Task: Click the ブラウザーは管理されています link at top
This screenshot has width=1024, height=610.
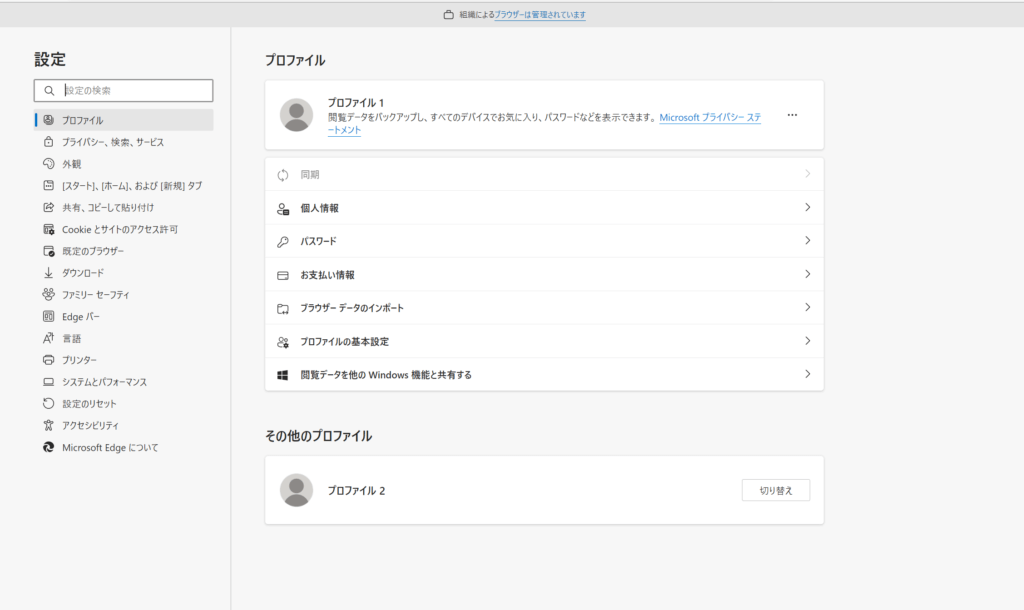Action: pos(540,15)
